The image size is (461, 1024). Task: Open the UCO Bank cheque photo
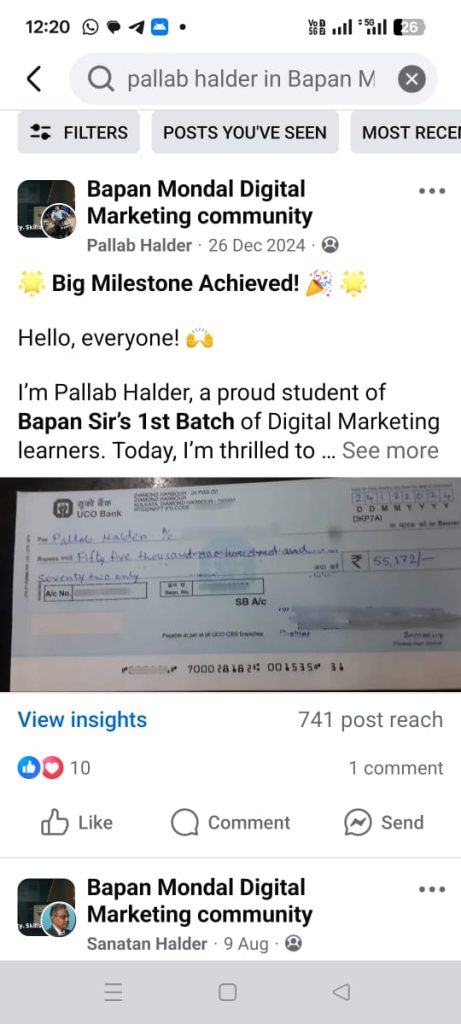click(x=230, y=584)
